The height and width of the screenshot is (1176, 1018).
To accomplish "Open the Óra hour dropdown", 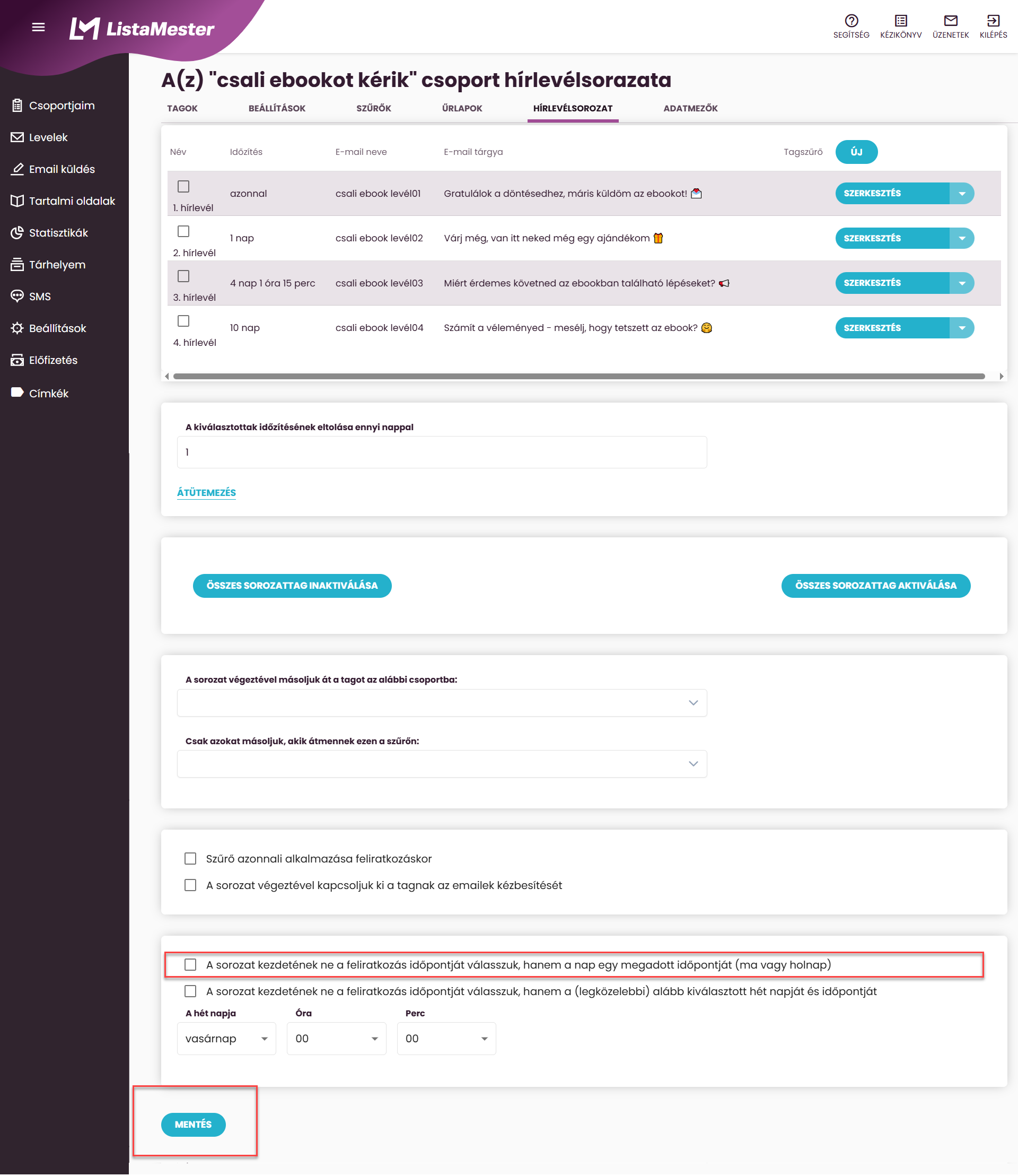I will click(336, 1039).
